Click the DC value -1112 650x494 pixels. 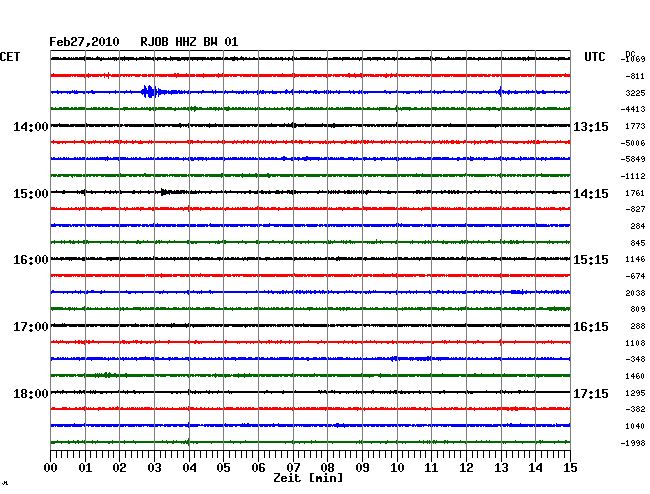[633, 176]
